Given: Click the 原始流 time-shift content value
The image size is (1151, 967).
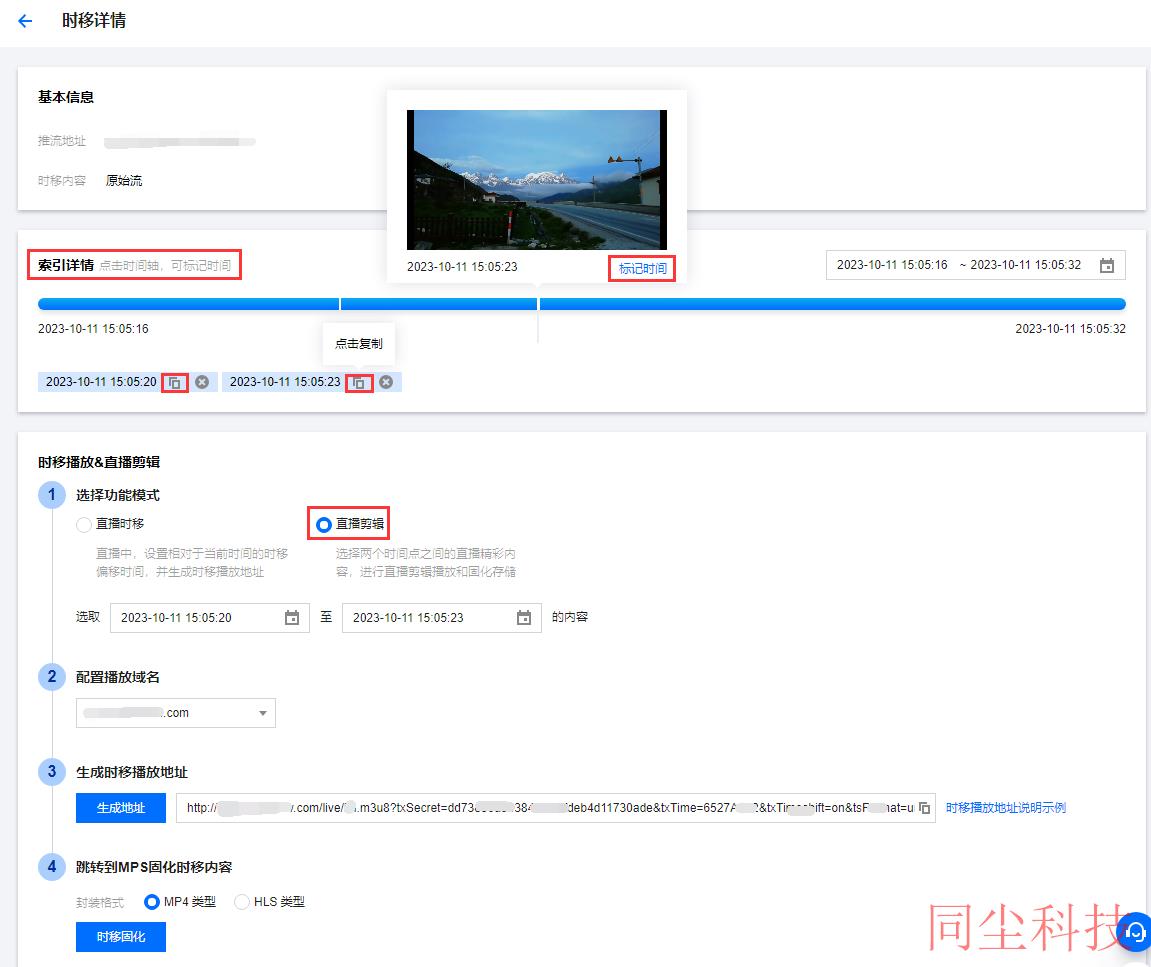Looking at the screenshot, I should click(x=124, y=181).
